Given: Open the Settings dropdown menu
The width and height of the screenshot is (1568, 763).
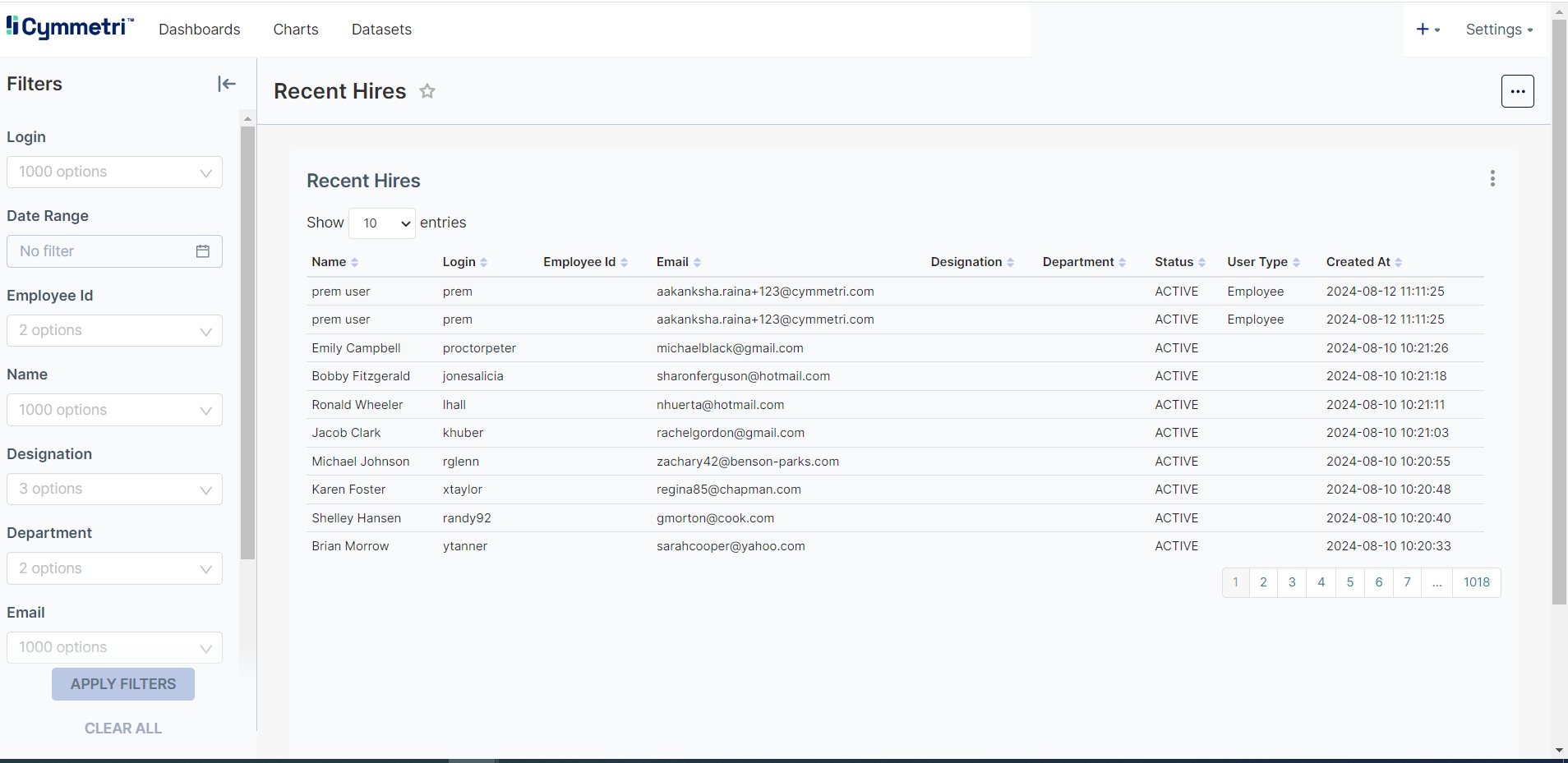Looking at the screenshot, I should (x=1499, y=30).
